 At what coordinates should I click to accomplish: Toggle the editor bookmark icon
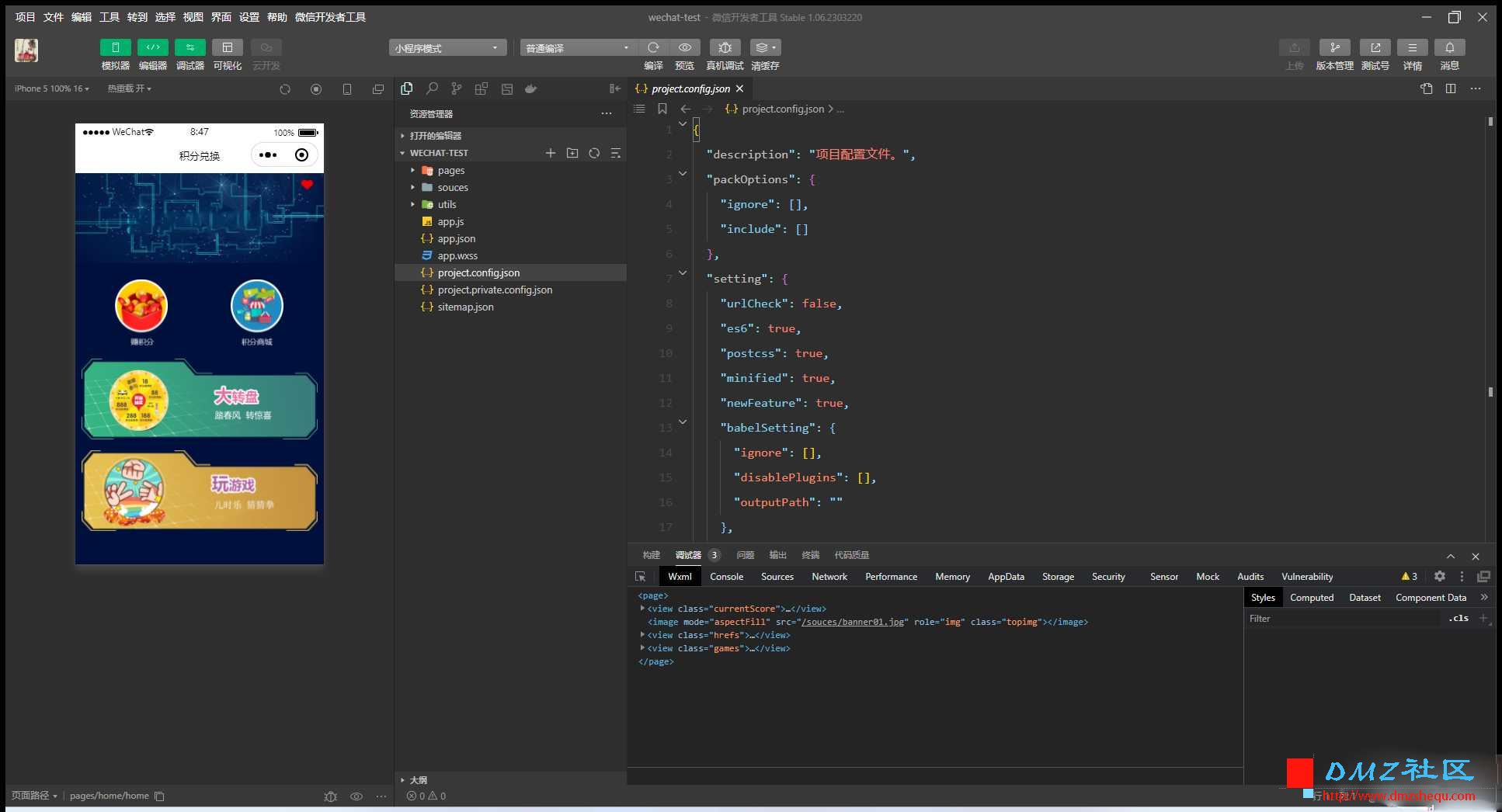click(x=662, y=109)
